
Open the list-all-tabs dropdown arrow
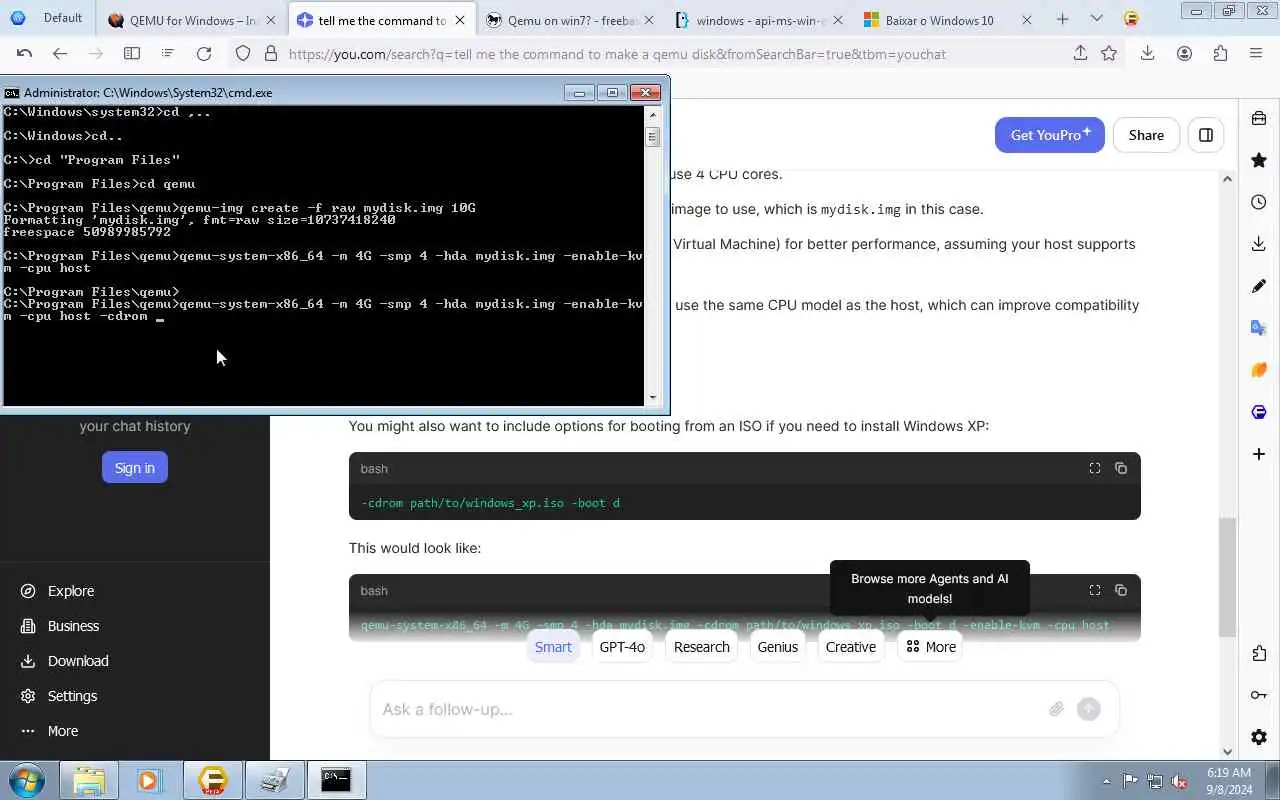tap(1097, 19)
